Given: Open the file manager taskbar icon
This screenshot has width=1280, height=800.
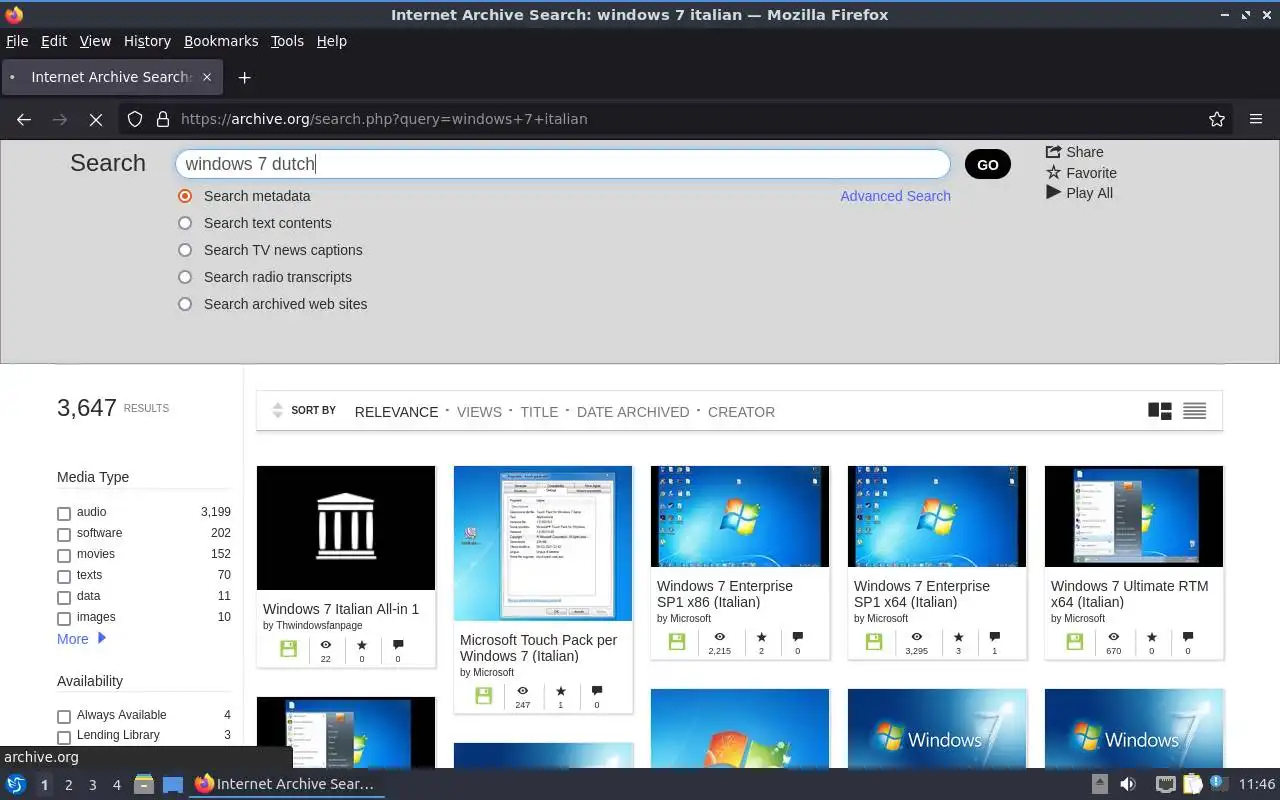Looking at the screenshot, I should click(x=143, y=784).
